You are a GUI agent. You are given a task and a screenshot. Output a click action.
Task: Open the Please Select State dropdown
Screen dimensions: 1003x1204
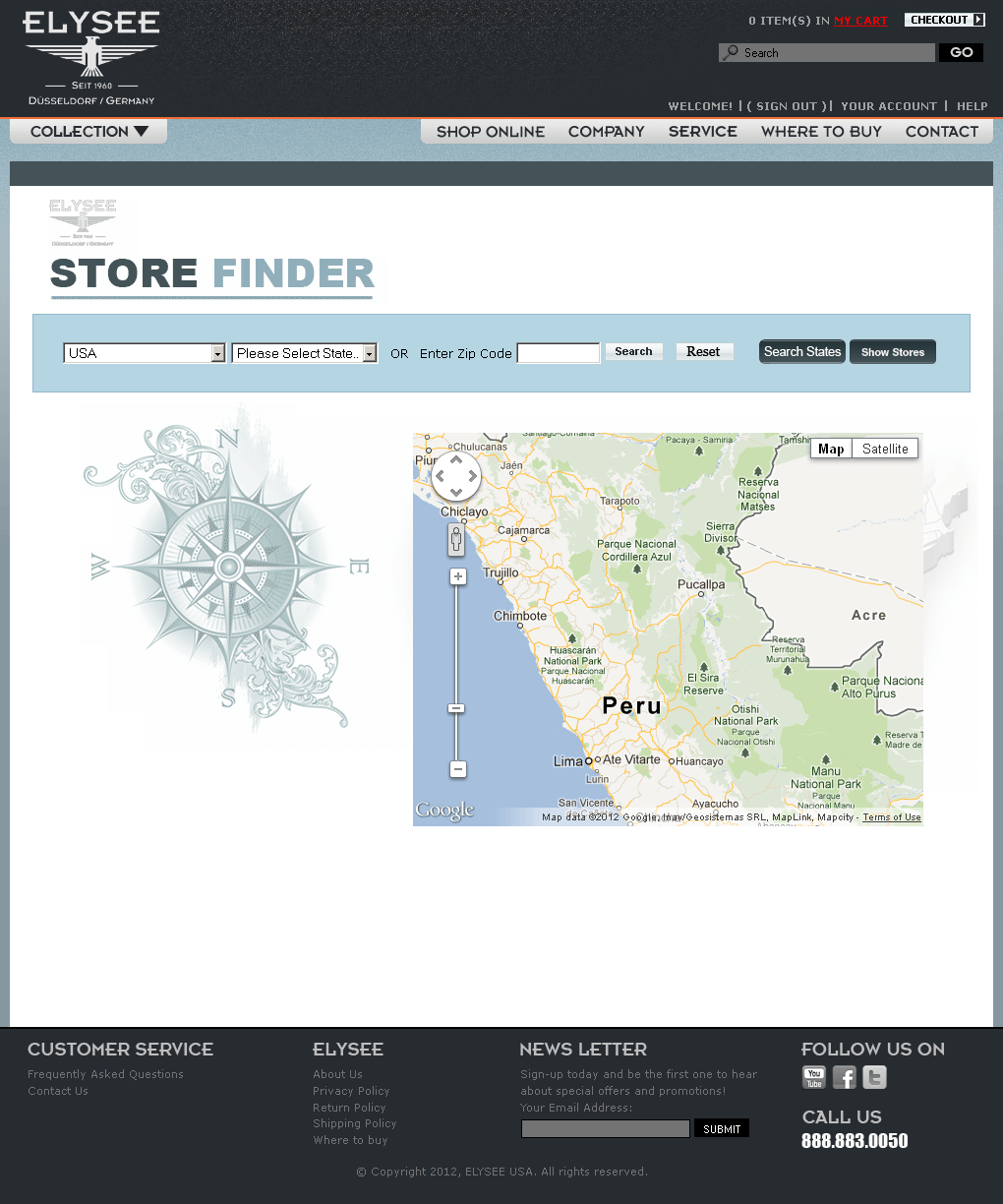tap(305, 353)
